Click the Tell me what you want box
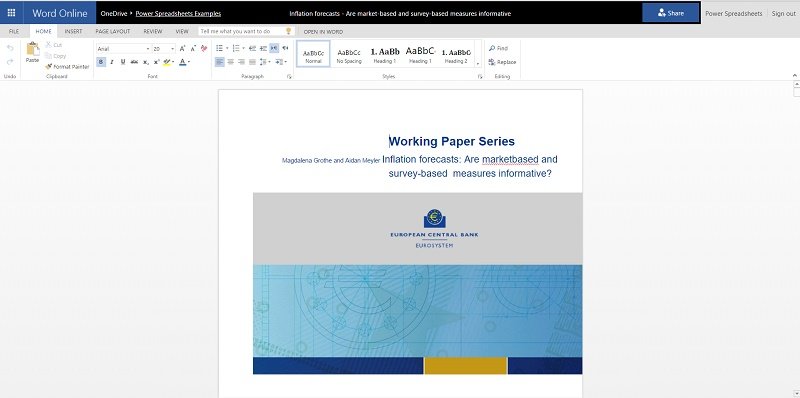 tap(242, 31)
